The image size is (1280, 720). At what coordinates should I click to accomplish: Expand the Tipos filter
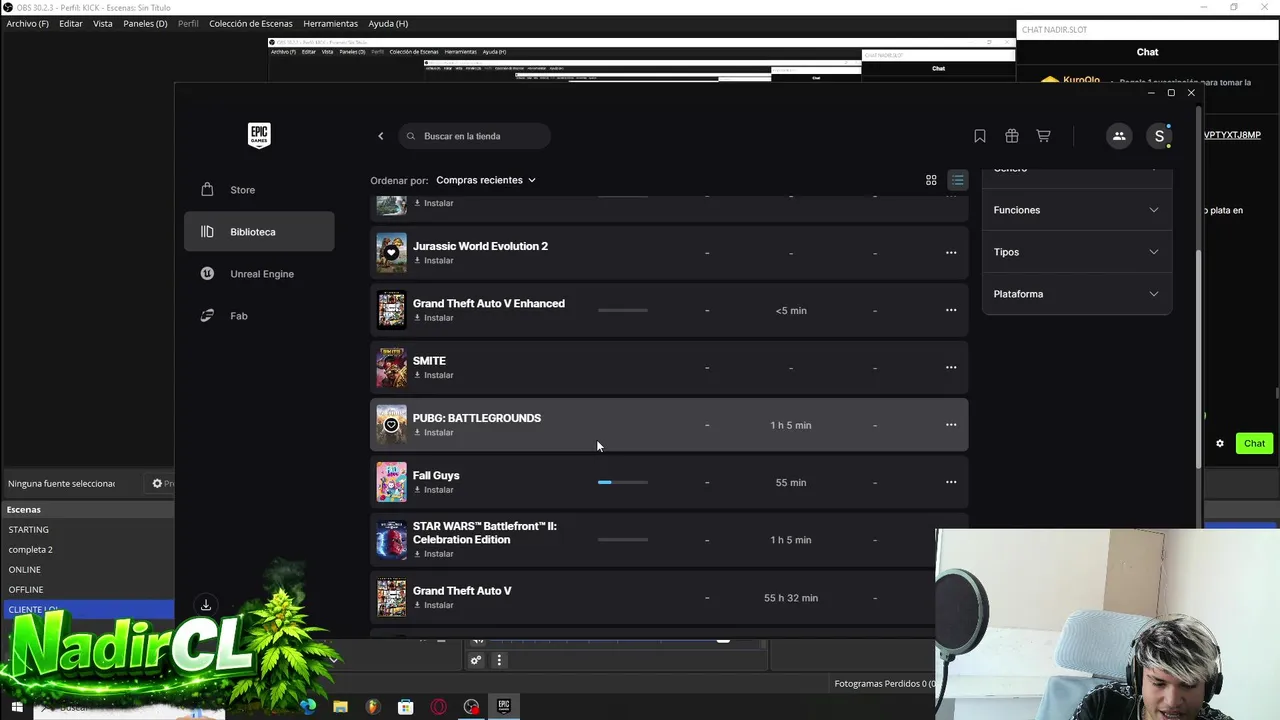[1076, 252]
